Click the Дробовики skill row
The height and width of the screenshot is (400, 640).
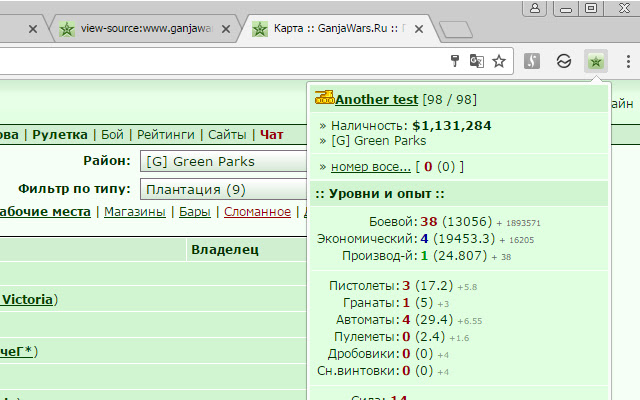(388, 353)
